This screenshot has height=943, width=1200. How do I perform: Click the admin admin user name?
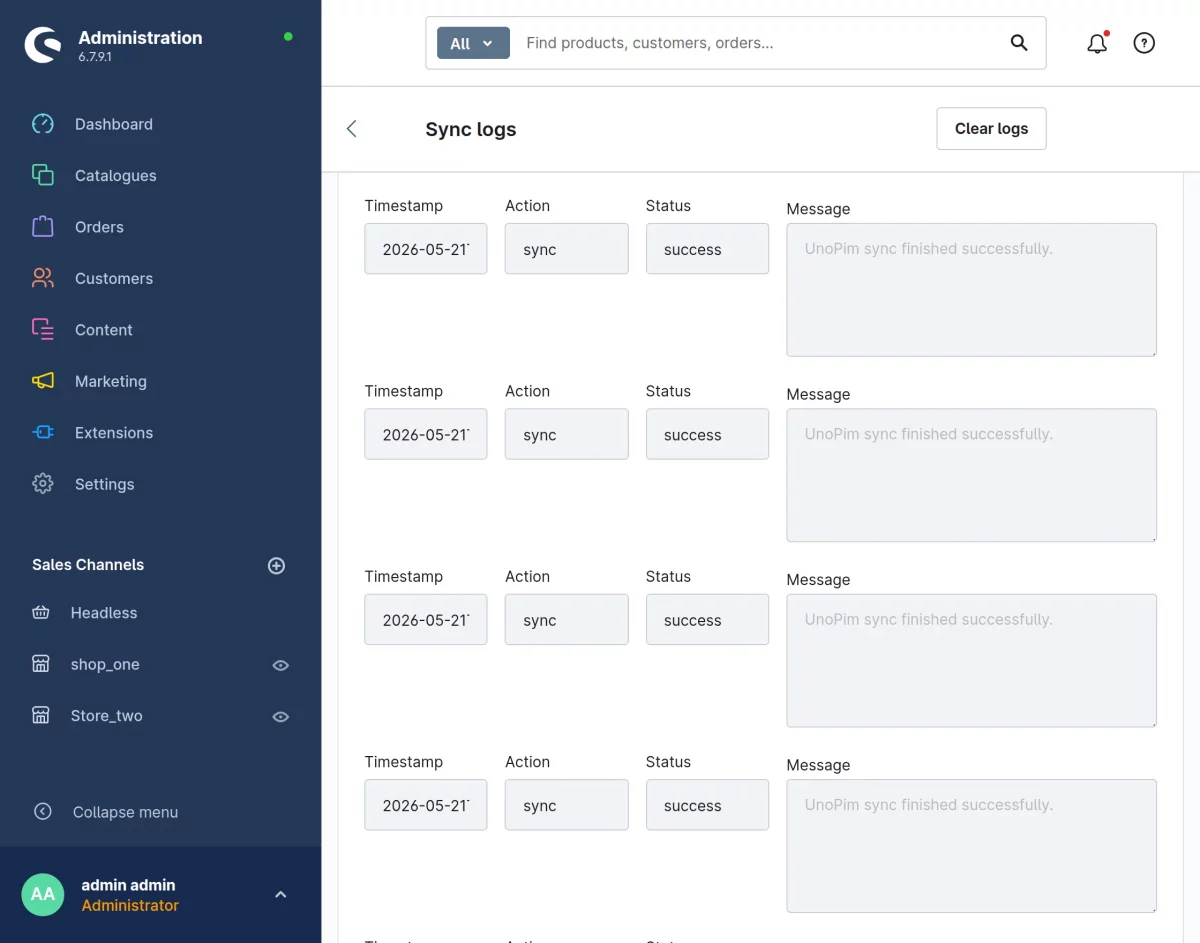(x=128, y=885)
